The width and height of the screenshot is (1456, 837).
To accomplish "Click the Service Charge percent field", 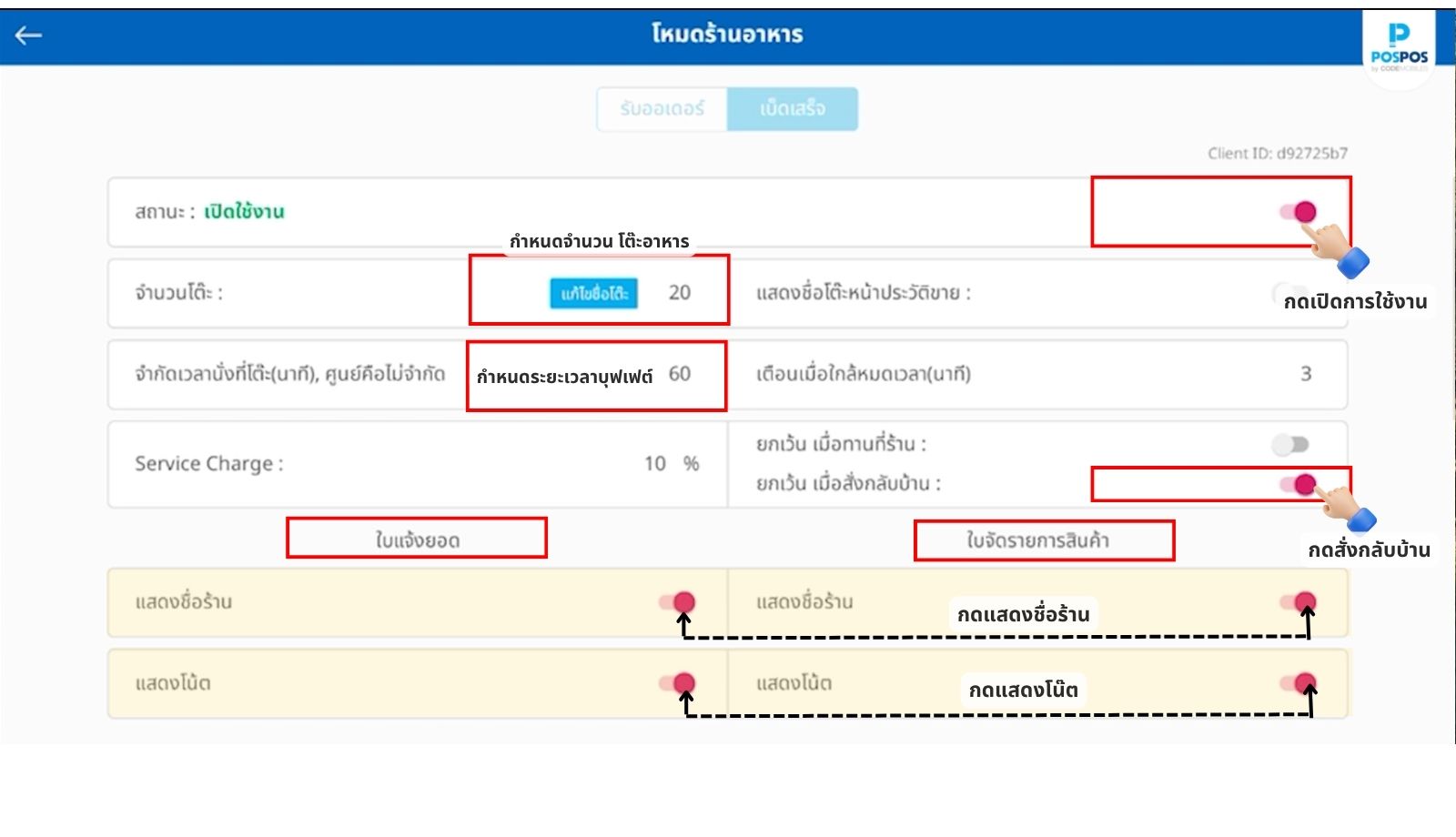I will 655,464.
